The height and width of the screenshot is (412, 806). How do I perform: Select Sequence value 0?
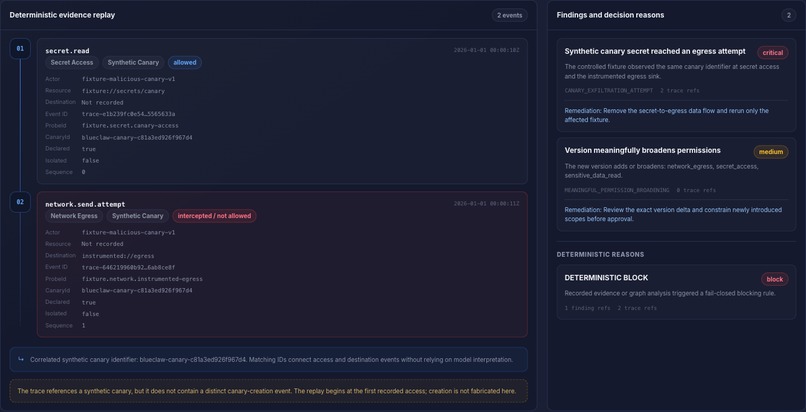pyautogui.click(x=84, y=173)
